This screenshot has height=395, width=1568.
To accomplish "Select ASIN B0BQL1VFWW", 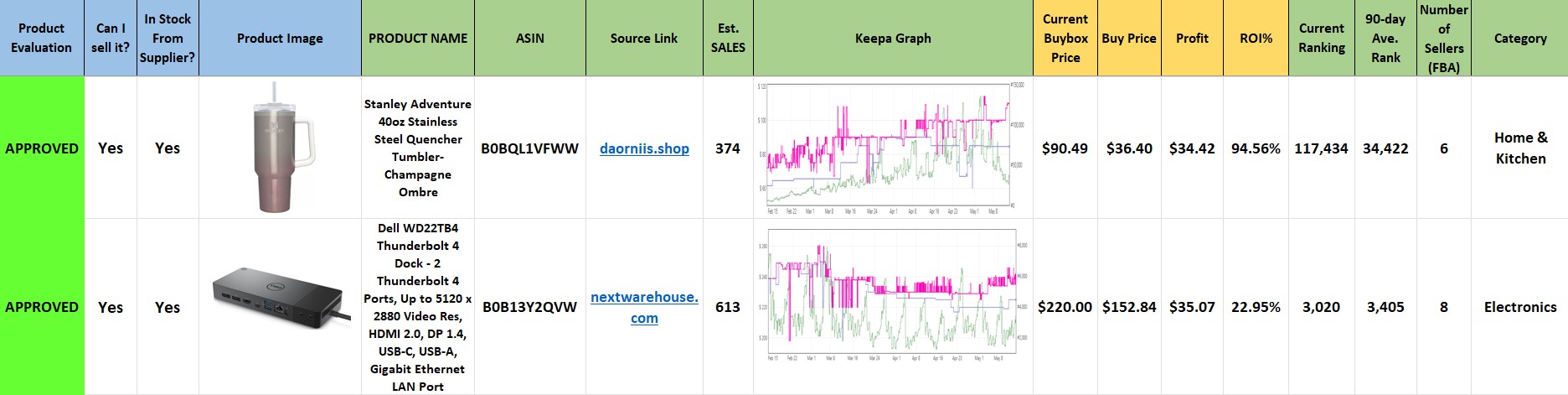I will (530, 148).
